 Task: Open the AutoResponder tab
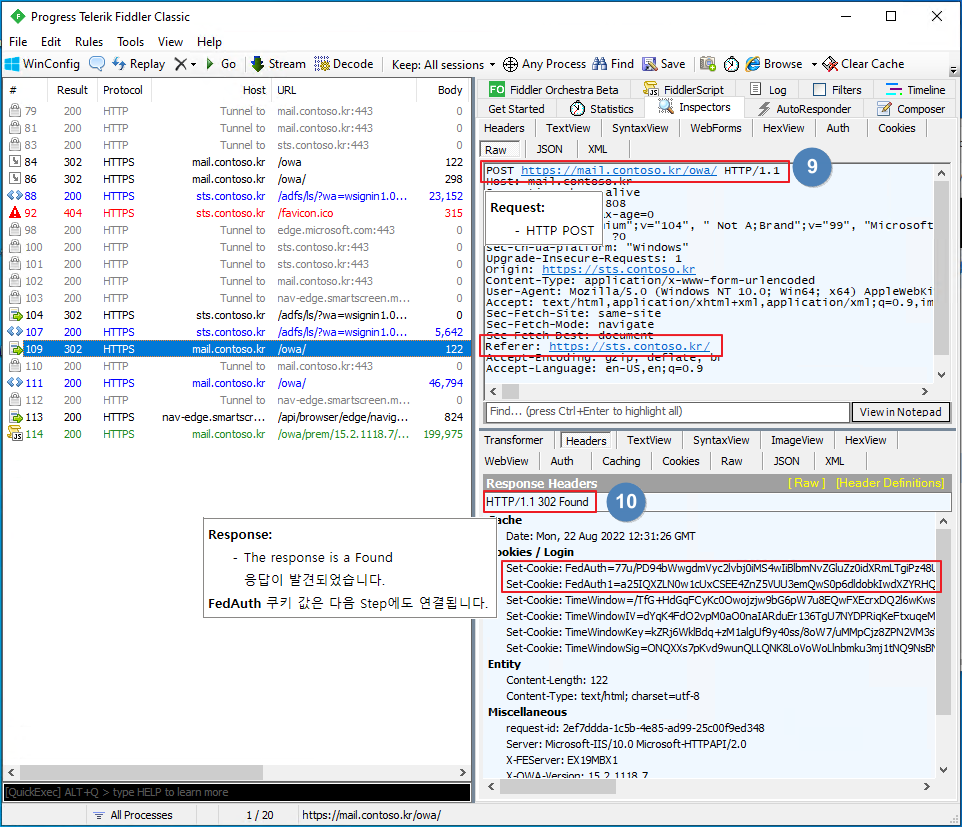coord(804,109)
